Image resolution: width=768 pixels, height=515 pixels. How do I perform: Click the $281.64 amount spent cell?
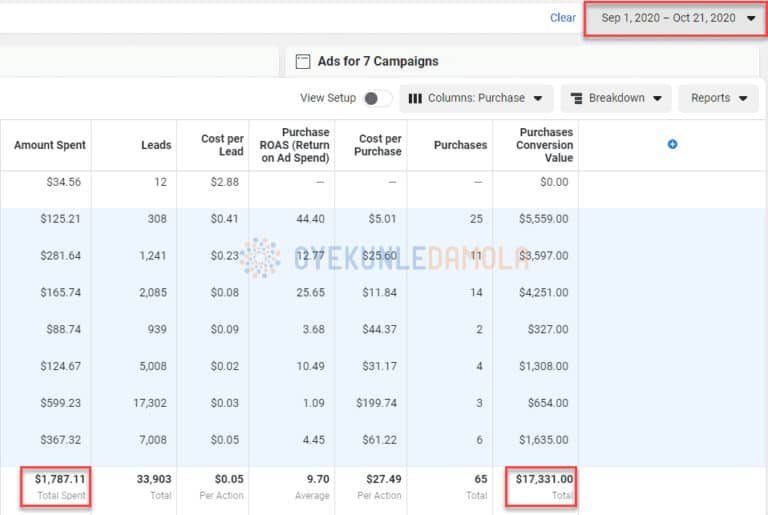(60, 256)
